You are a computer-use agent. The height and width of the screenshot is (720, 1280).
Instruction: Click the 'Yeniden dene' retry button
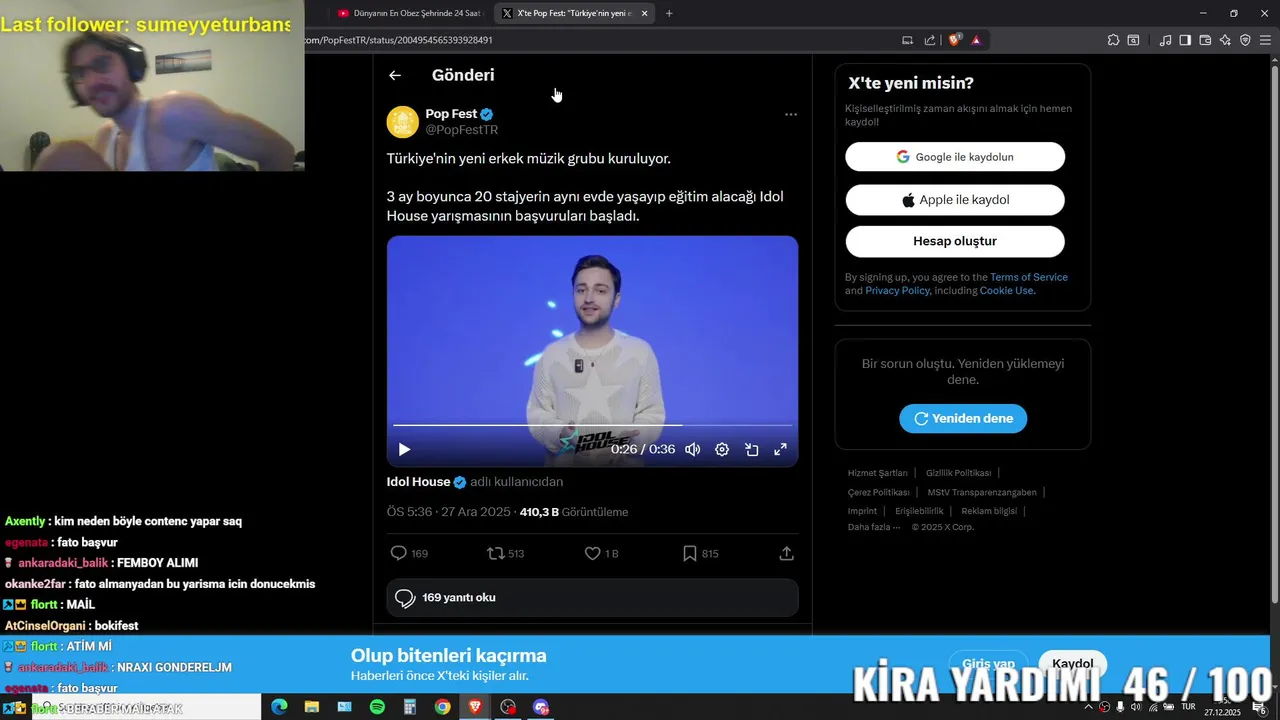(963, 419)
